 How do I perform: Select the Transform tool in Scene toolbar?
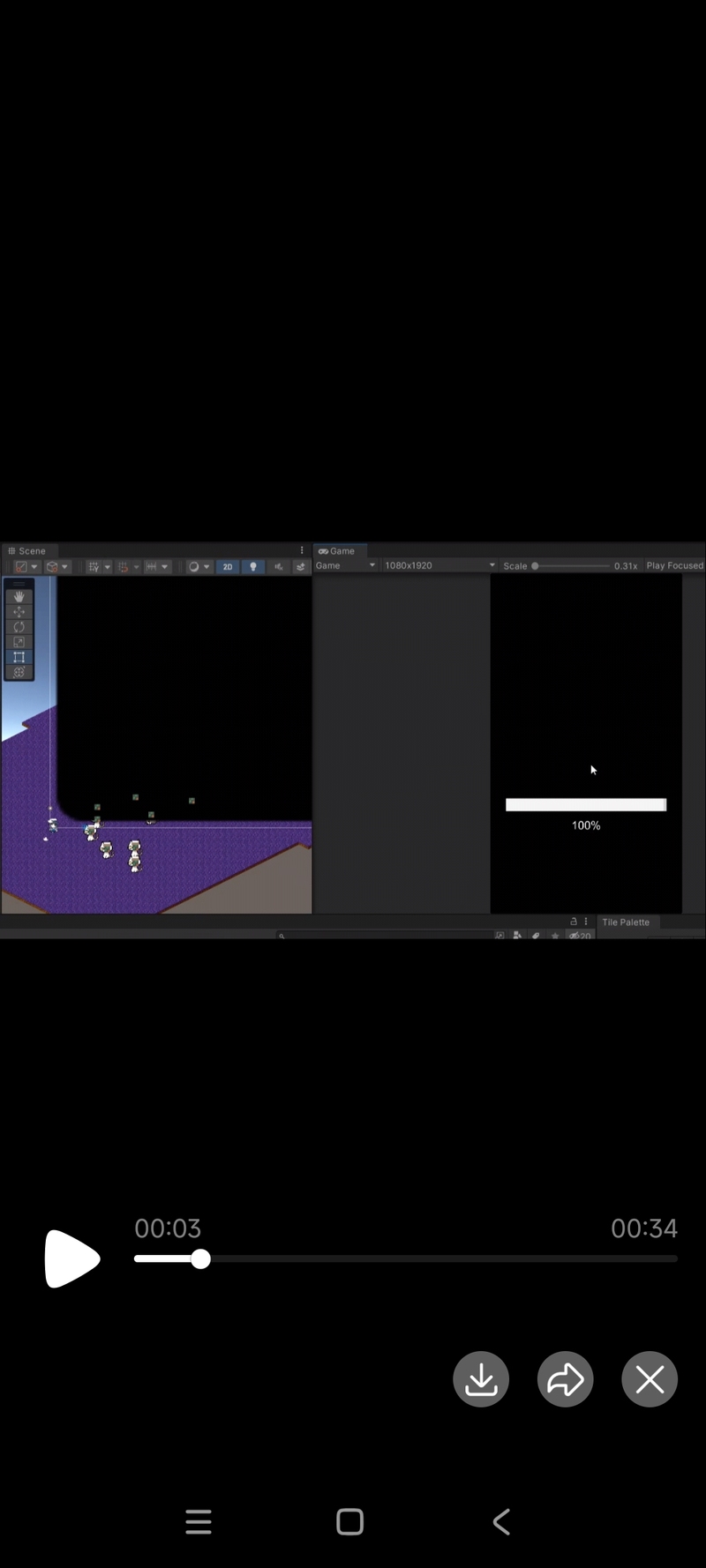coord(19,672)
